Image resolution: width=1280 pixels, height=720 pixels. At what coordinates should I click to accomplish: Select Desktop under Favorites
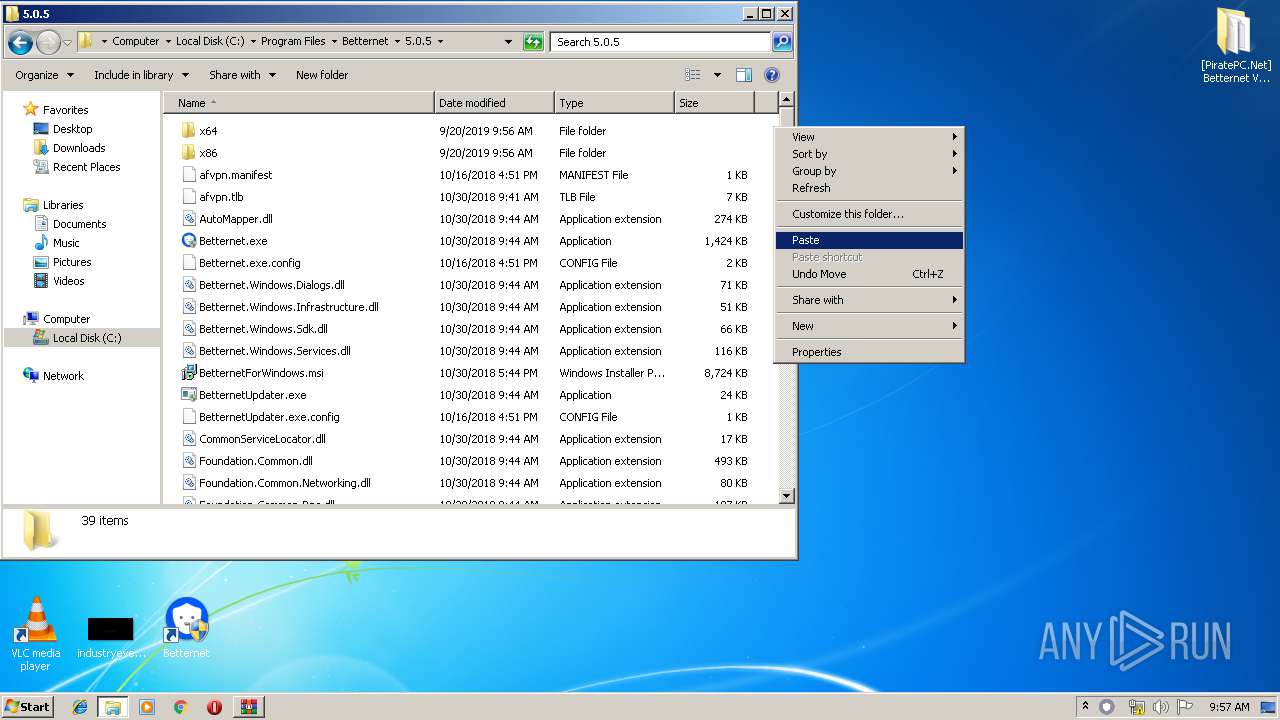pos(72,129)
